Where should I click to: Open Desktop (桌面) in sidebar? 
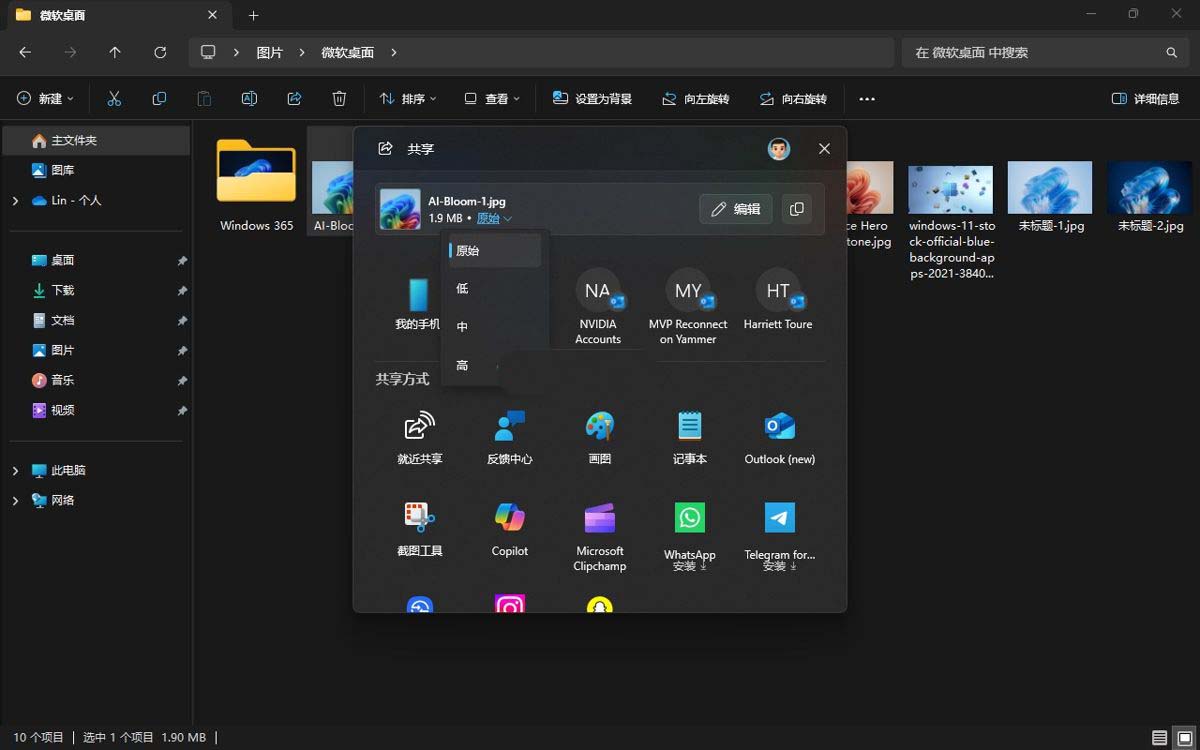pyautogui.click(x=97, y=260)
